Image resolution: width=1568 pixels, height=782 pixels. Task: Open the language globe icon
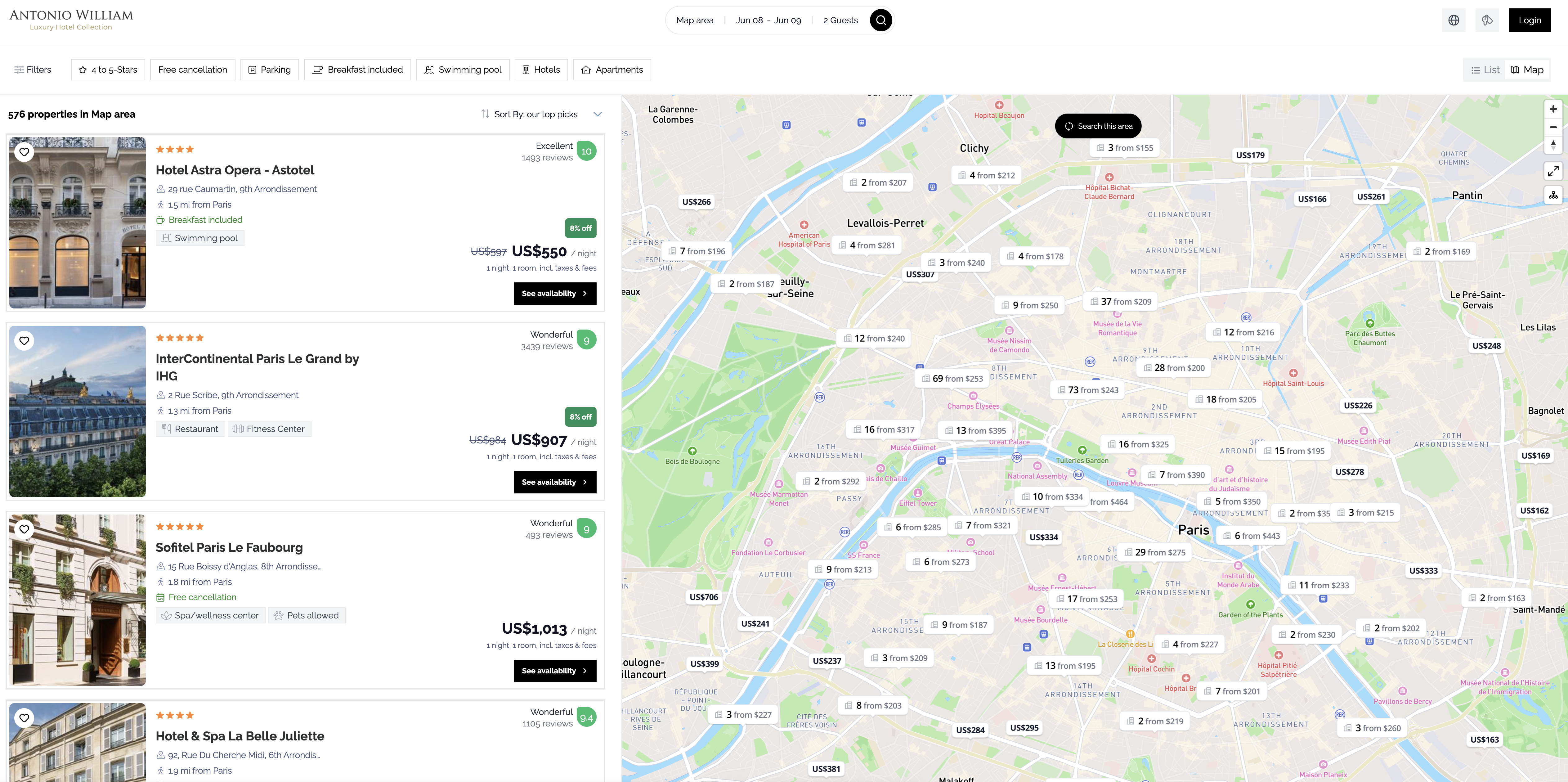pyautogui.click(x=1454, y=20)
